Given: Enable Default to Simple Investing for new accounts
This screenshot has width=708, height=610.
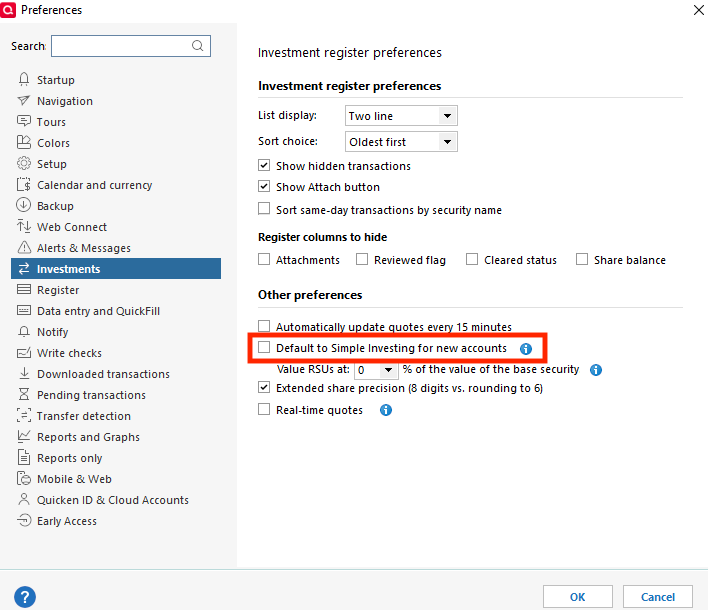Looking at the screenshot, I should click(264, 347).
